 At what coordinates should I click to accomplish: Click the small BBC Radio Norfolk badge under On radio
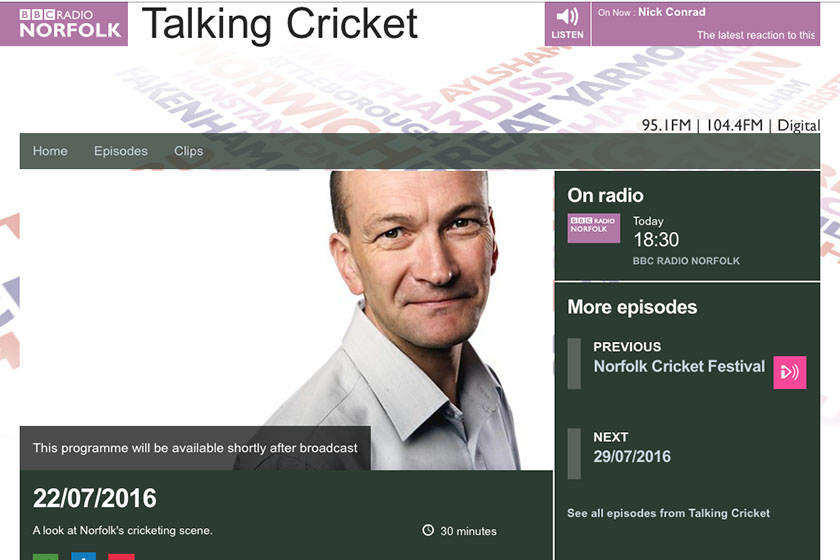coord(594,228)
